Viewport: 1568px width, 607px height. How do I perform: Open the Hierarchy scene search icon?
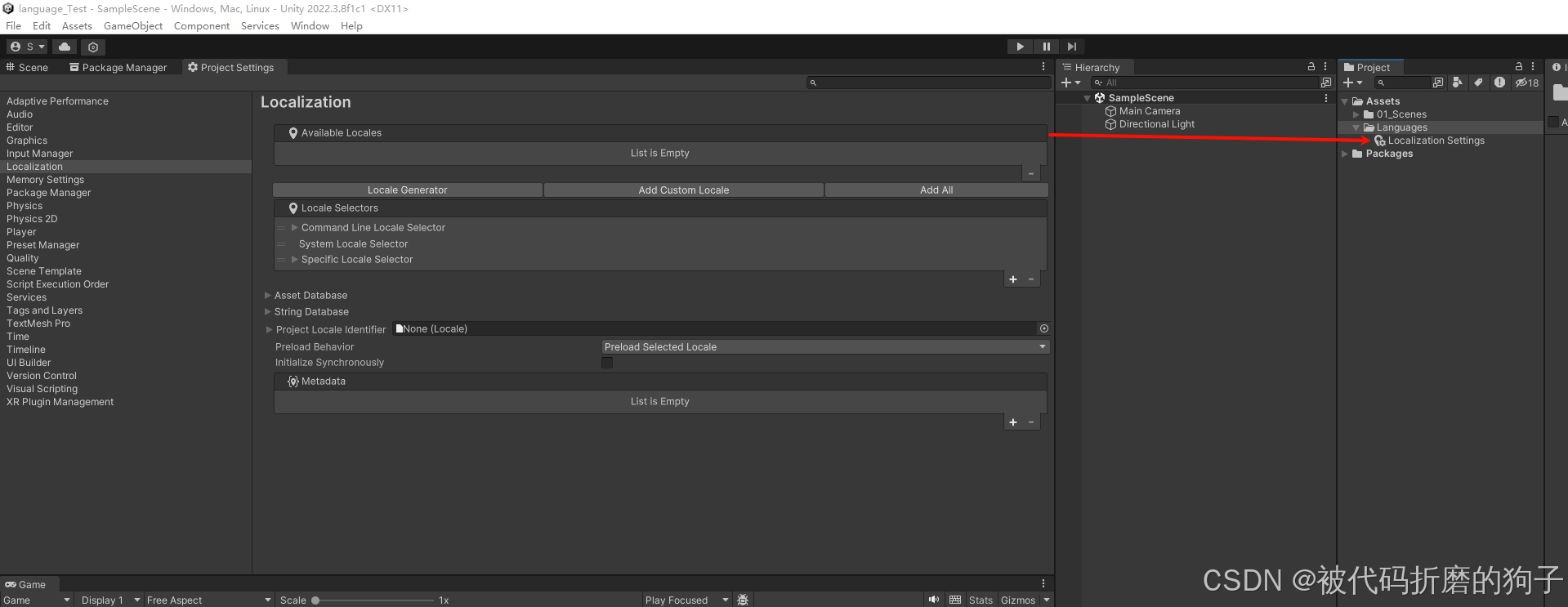pyautogui.click(x=1326, y=83)
